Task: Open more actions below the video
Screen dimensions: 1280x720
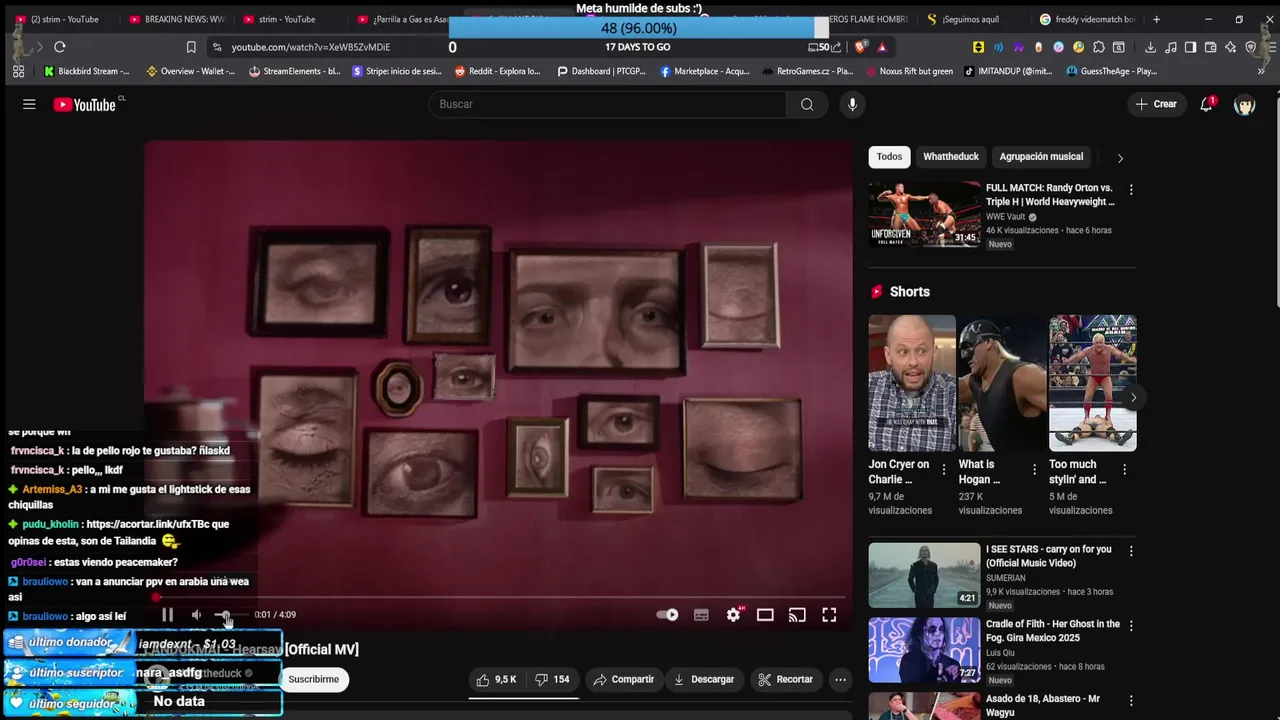Action: pyautogui.click(x=840, y=679)
